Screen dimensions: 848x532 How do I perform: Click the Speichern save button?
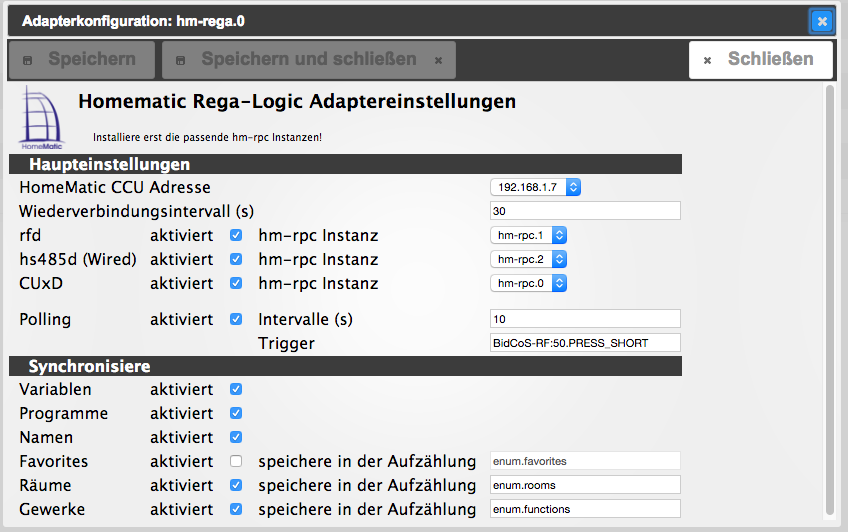tap(81, 60)
